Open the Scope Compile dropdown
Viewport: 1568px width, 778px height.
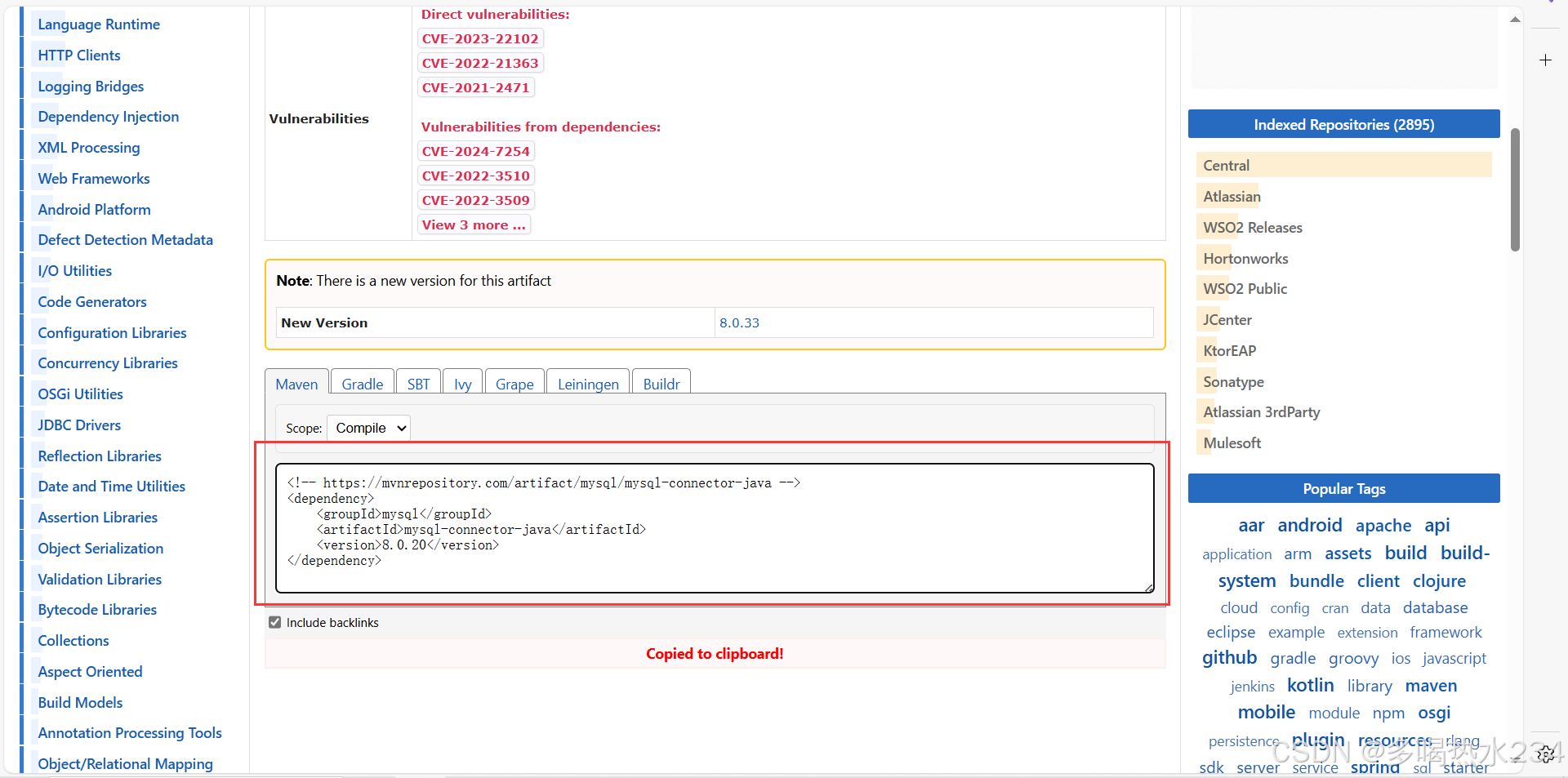368,428
